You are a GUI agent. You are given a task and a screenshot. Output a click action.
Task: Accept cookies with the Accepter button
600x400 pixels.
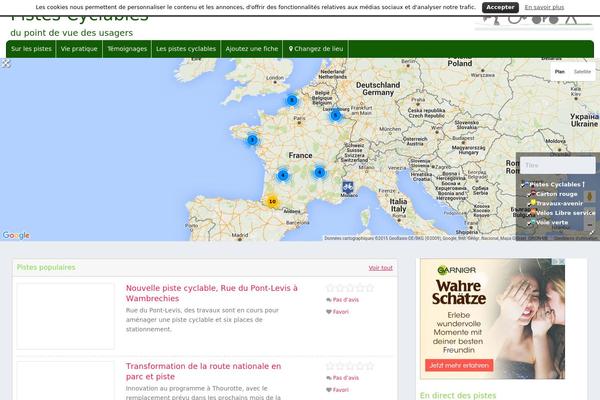[x=500, y=7]
